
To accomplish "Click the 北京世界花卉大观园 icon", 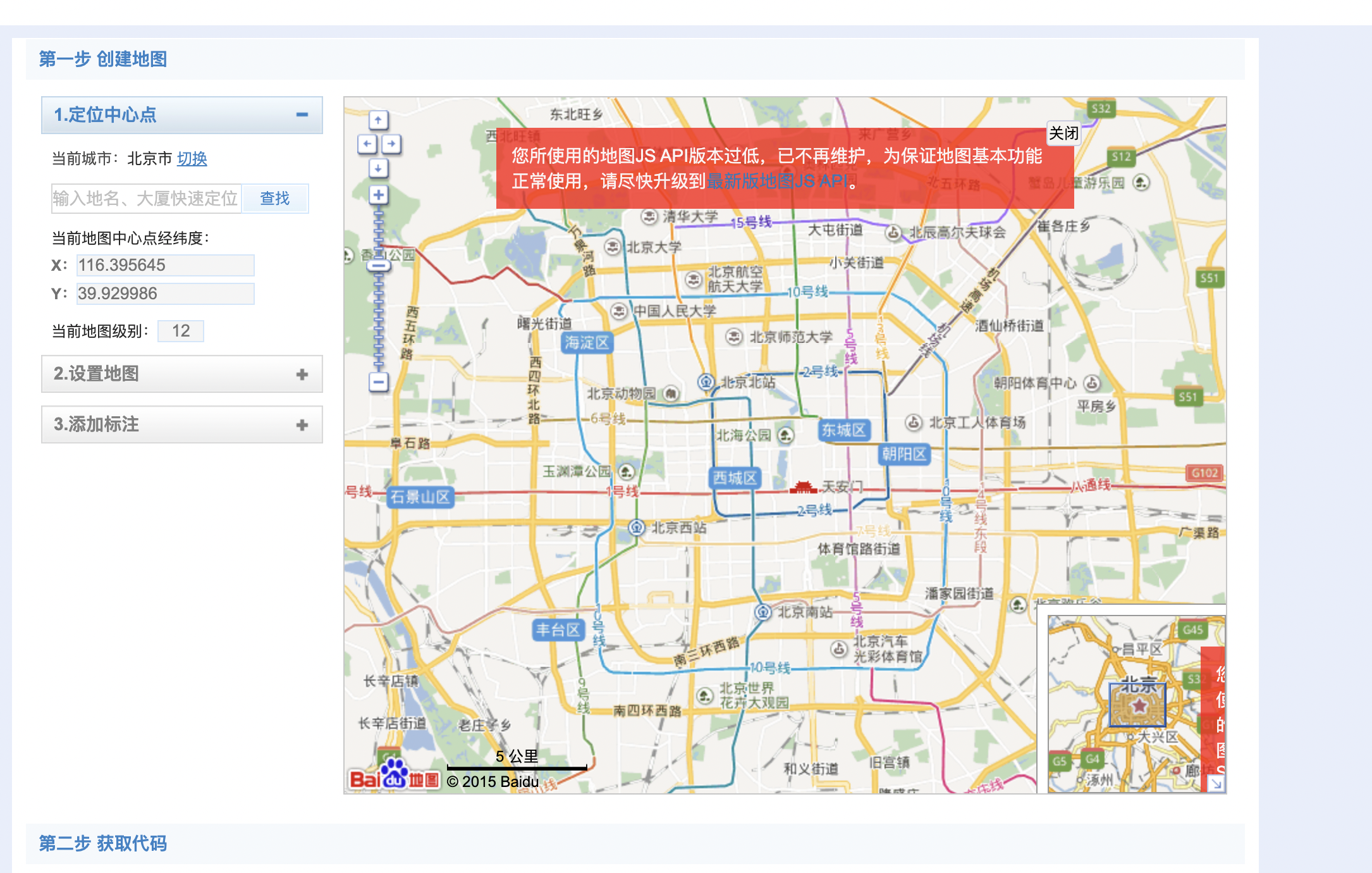I will tap(705, 696).
